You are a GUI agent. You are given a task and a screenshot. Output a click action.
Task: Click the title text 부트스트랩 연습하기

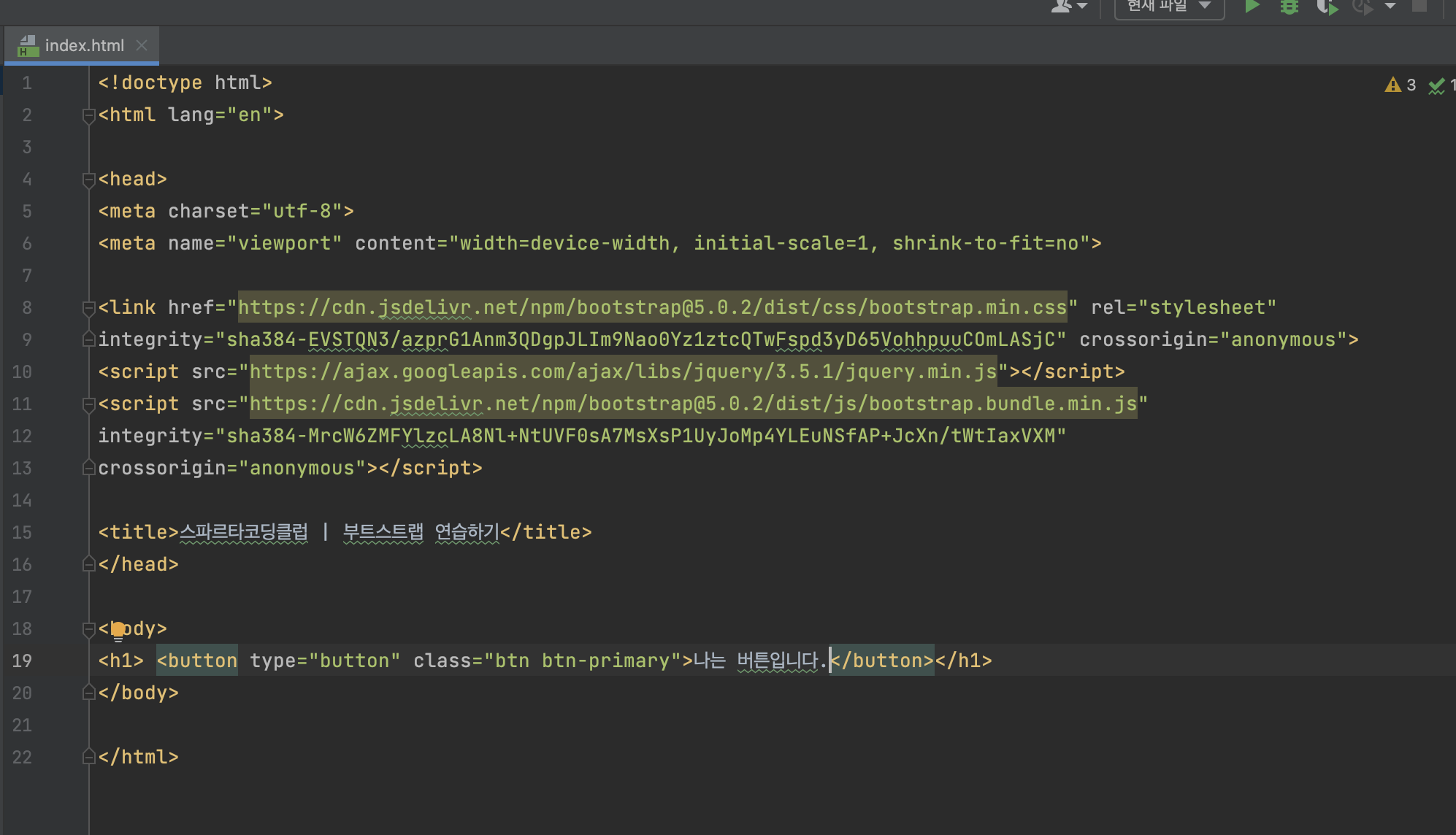[421, 532]
